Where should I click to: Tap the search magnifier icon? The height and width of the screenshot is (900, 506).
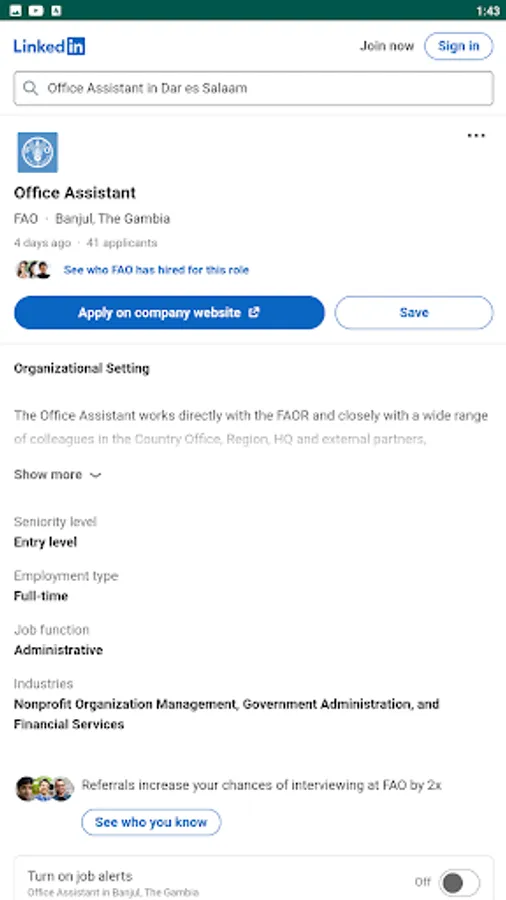click(x=30, y=88)
